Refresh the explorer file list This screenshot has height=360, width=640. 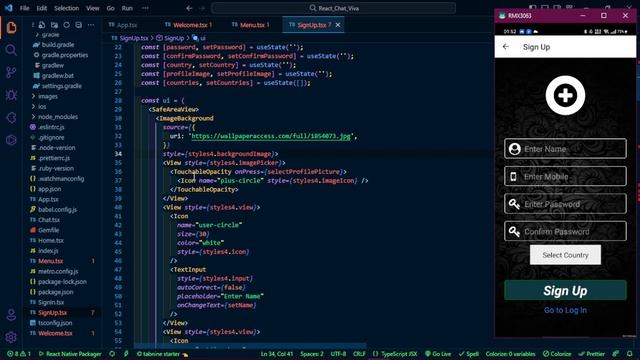click(x=67, y=25)
